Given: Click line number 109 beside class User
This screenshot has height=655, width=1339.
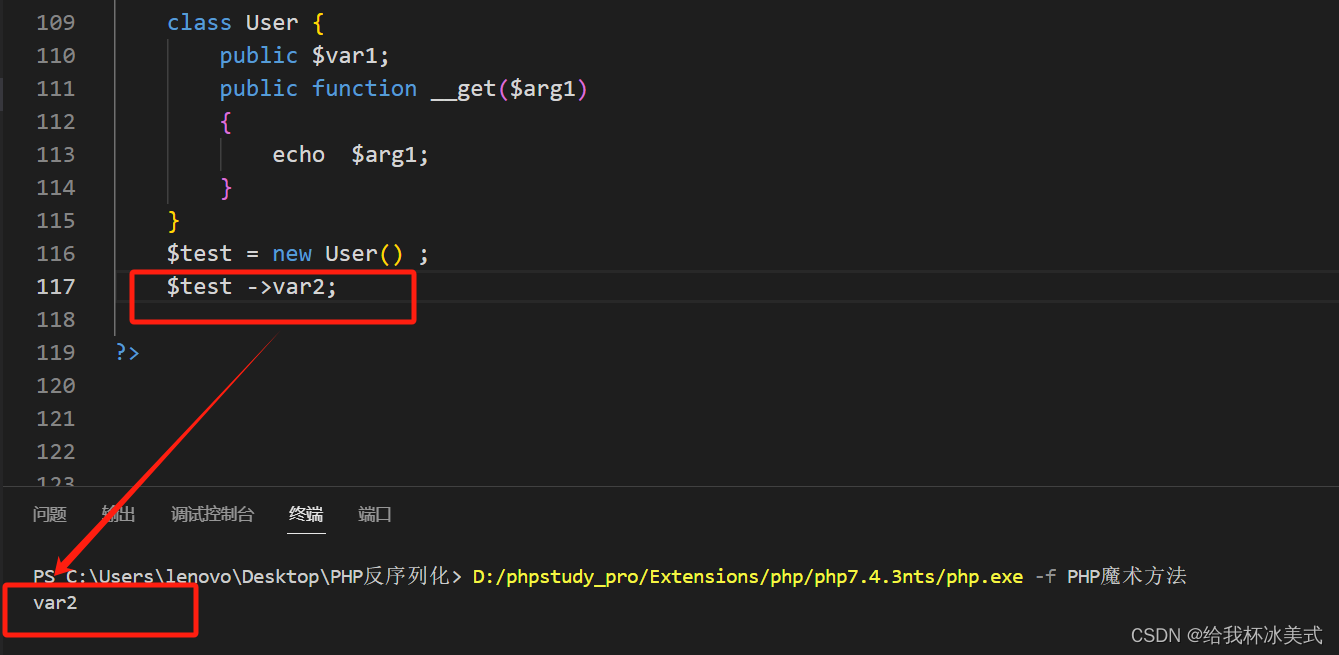Looking at the screenshot, I should 56,22.
